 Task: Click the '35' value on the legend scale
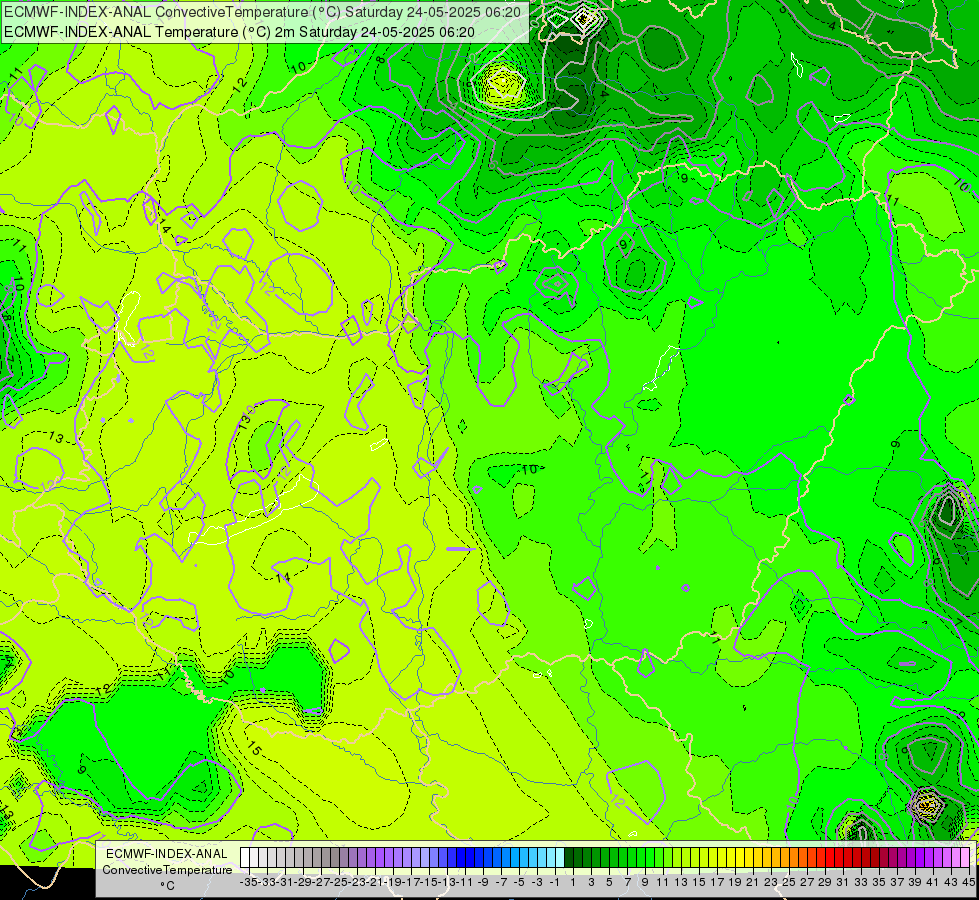(879, 882)
